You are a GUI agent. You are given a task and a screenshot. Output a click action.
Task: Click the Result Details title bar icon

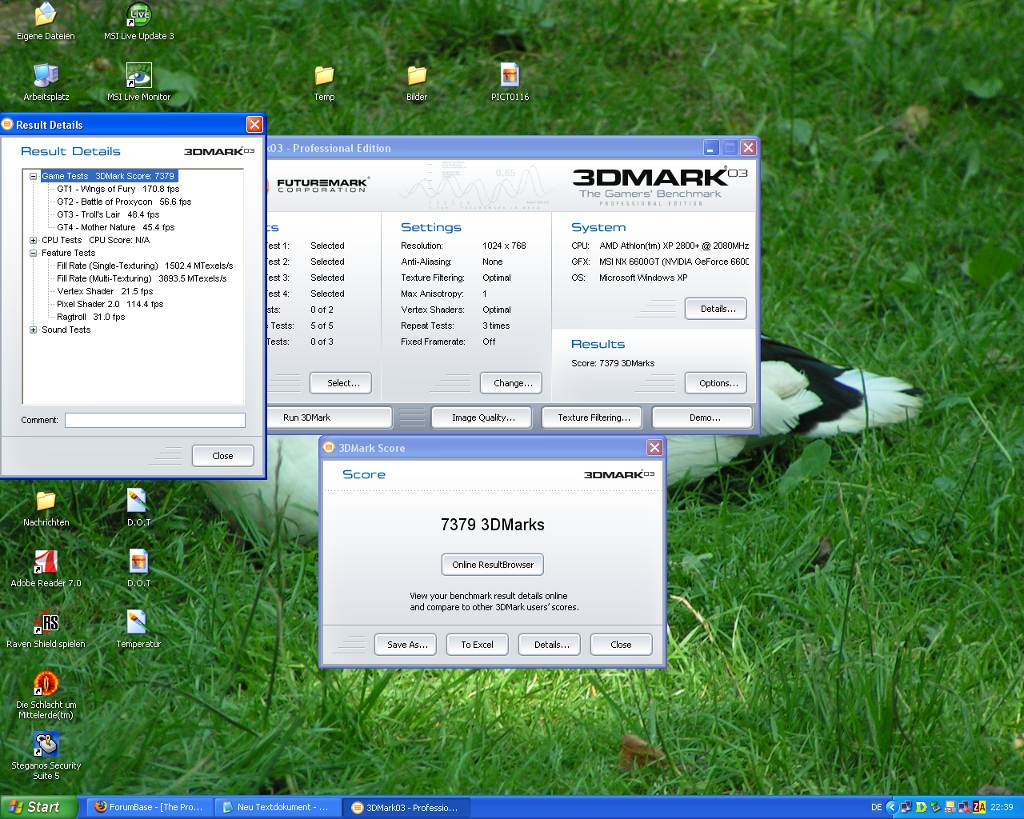tap(8, 124)
